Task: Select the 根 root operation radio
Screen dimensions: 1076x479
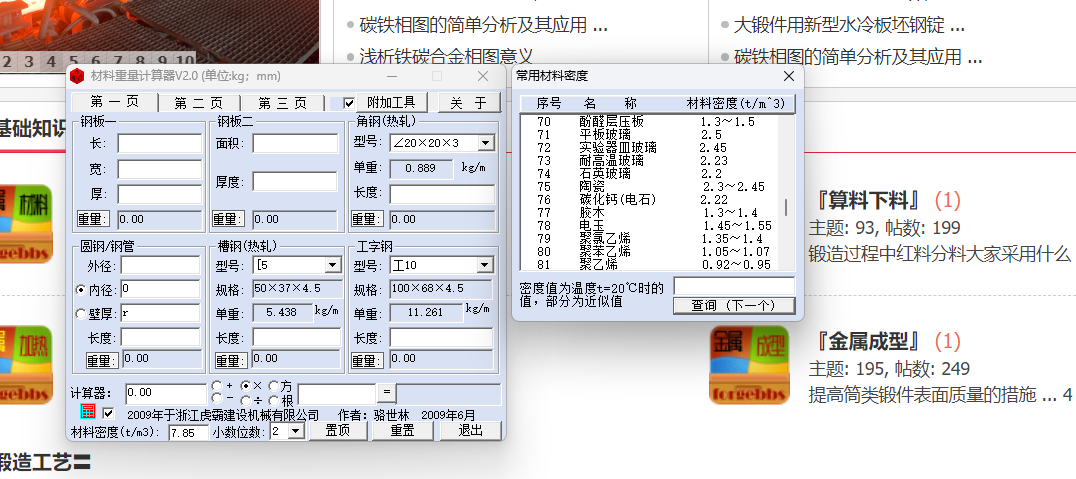Action: tap(273, 400)
